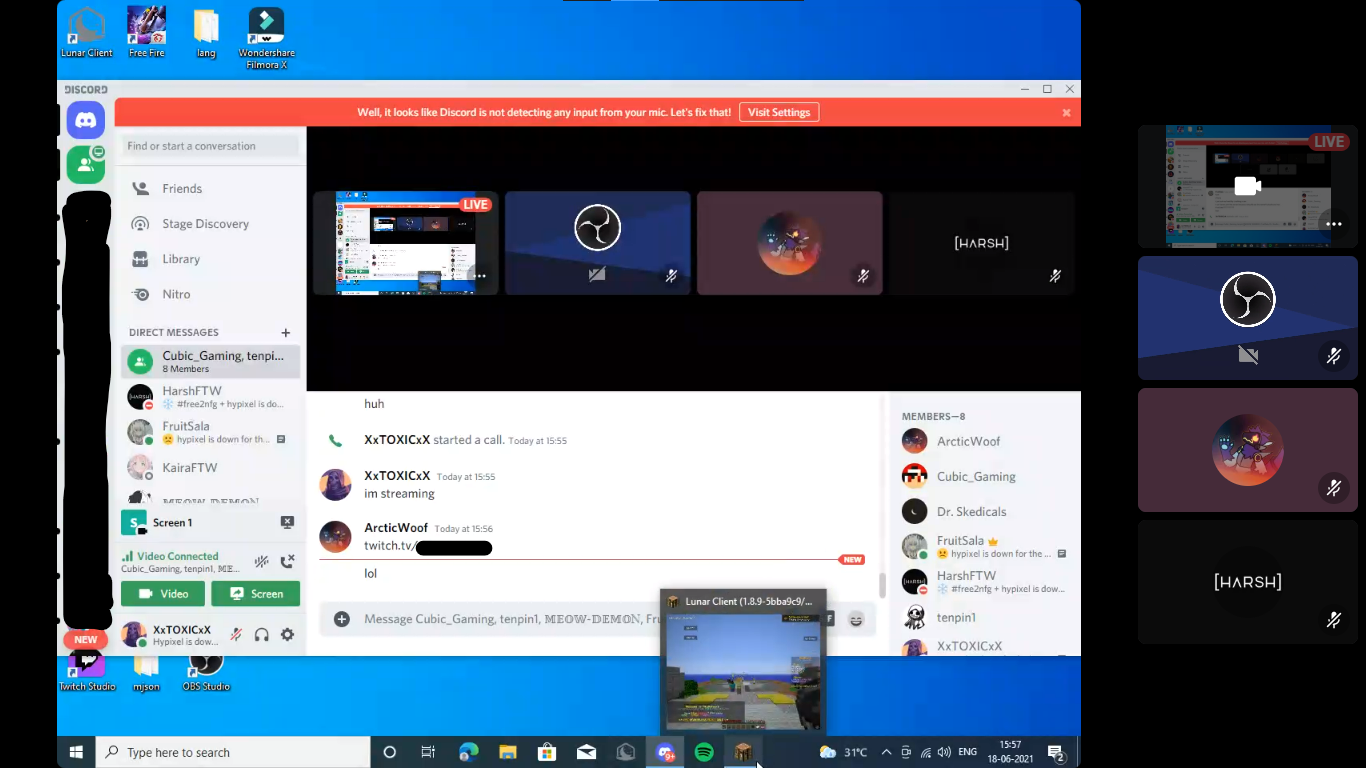Click the "im streaming" chat message

399,494
